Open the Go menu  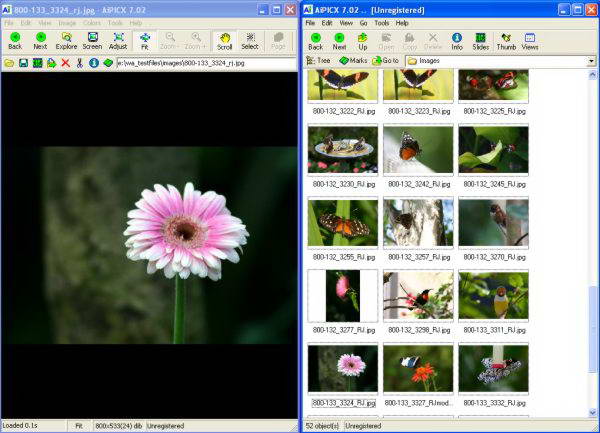(x=363, y=23)
